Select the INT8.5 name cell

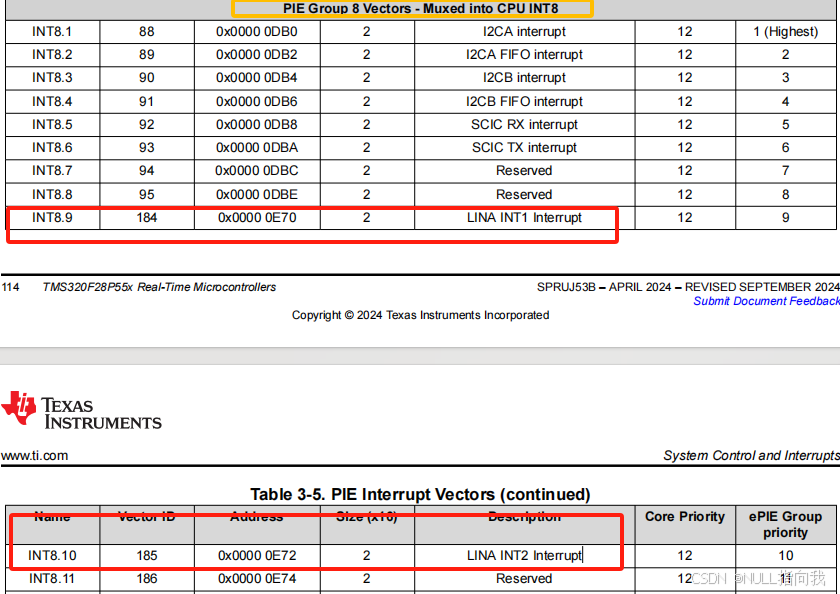[52, 124]
